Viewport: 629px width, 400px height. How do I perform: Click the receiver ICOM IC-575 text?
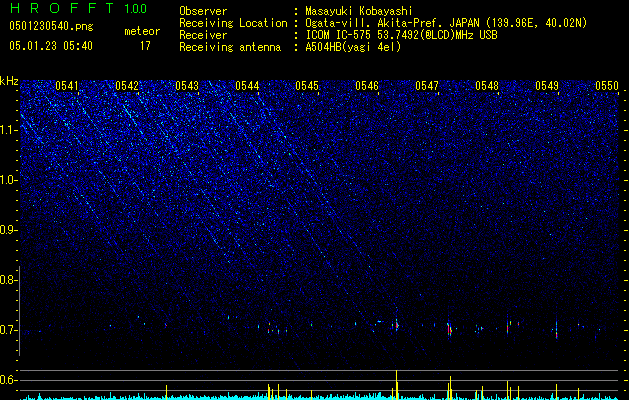tap(401, 35)
